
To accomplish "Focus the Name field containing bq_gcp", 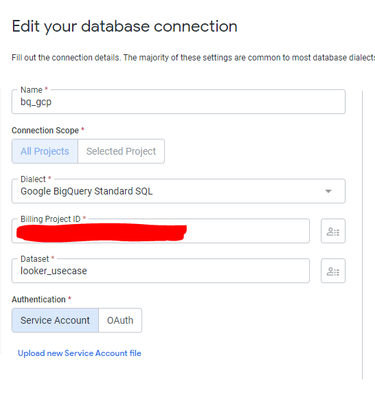I will tap(178, 102).
